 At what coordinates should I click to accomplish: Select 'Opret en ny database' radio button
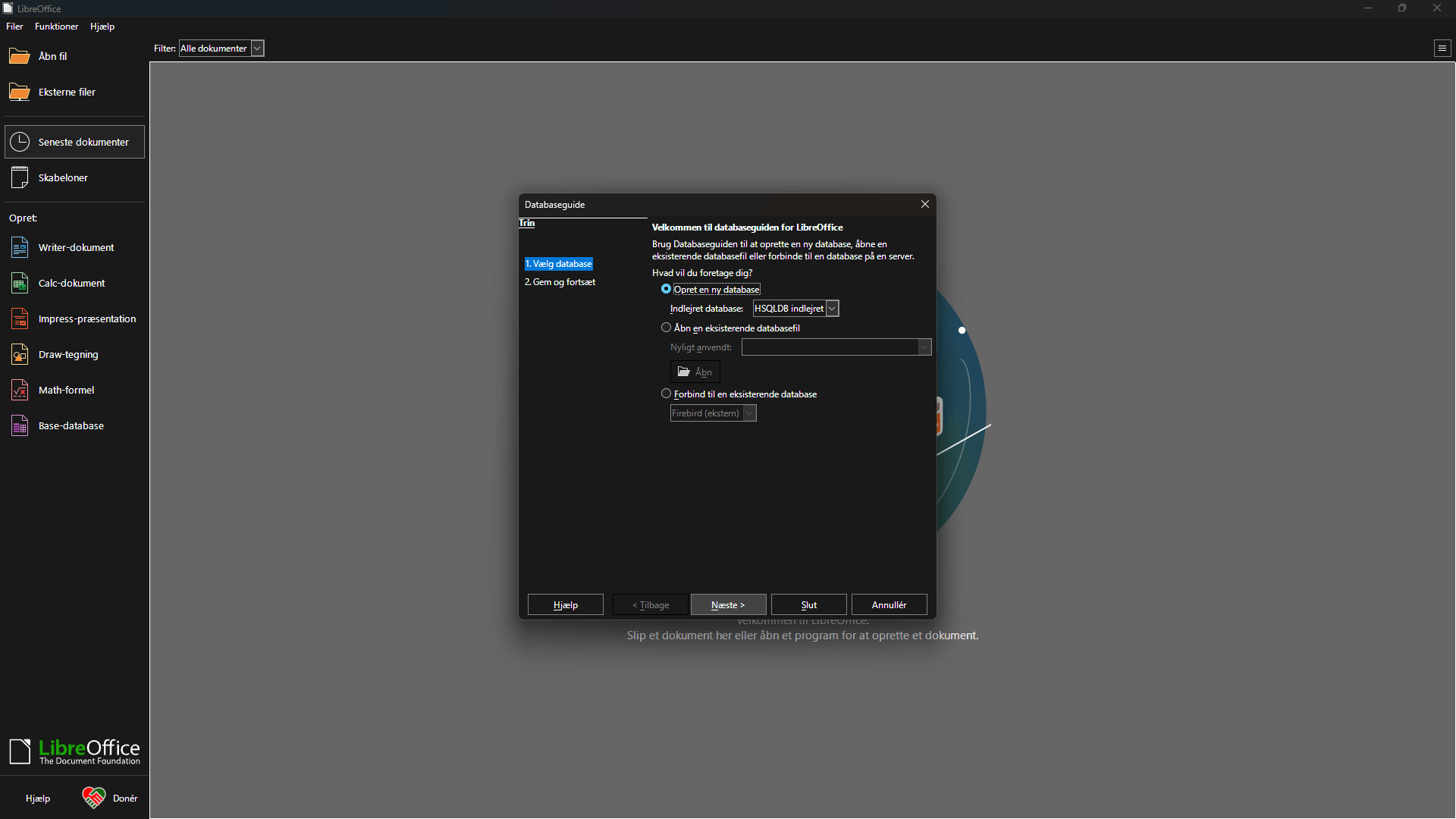tap(667, 289)
